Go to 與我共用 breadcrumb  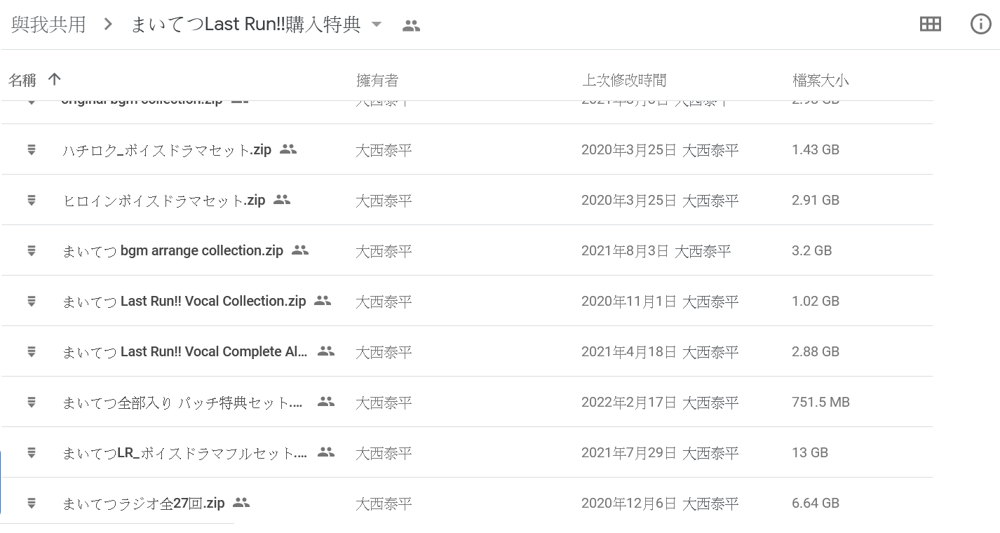point(48,25)
